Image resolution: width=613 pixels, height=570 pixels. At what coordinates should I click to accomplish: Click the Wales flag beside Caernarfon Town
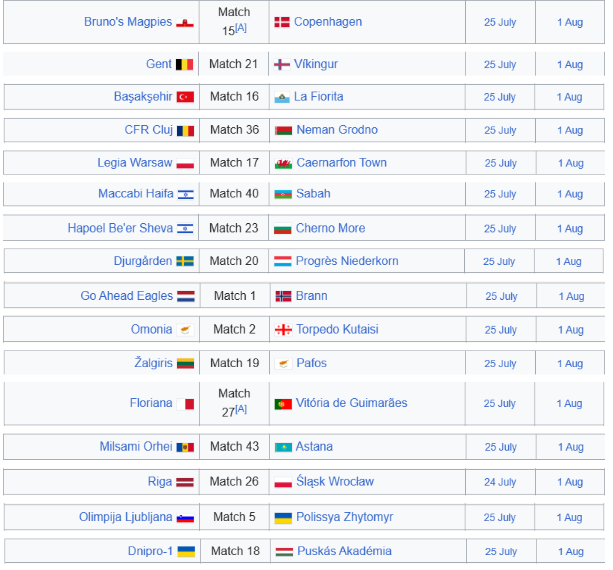pos(283,163)
